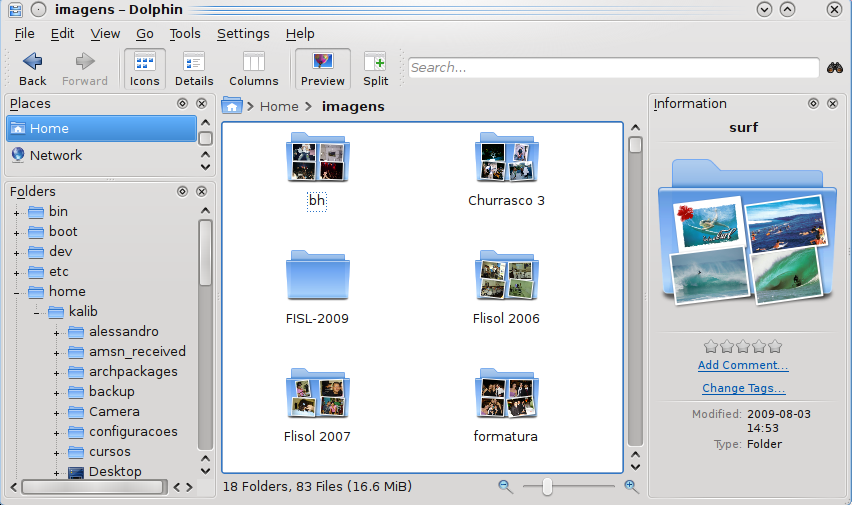Image resolution: width=852 pixels, height=505 pixels.
Task: Click the icon zoom slider handle
Action: pyautogui.click(x=547, y=486)
